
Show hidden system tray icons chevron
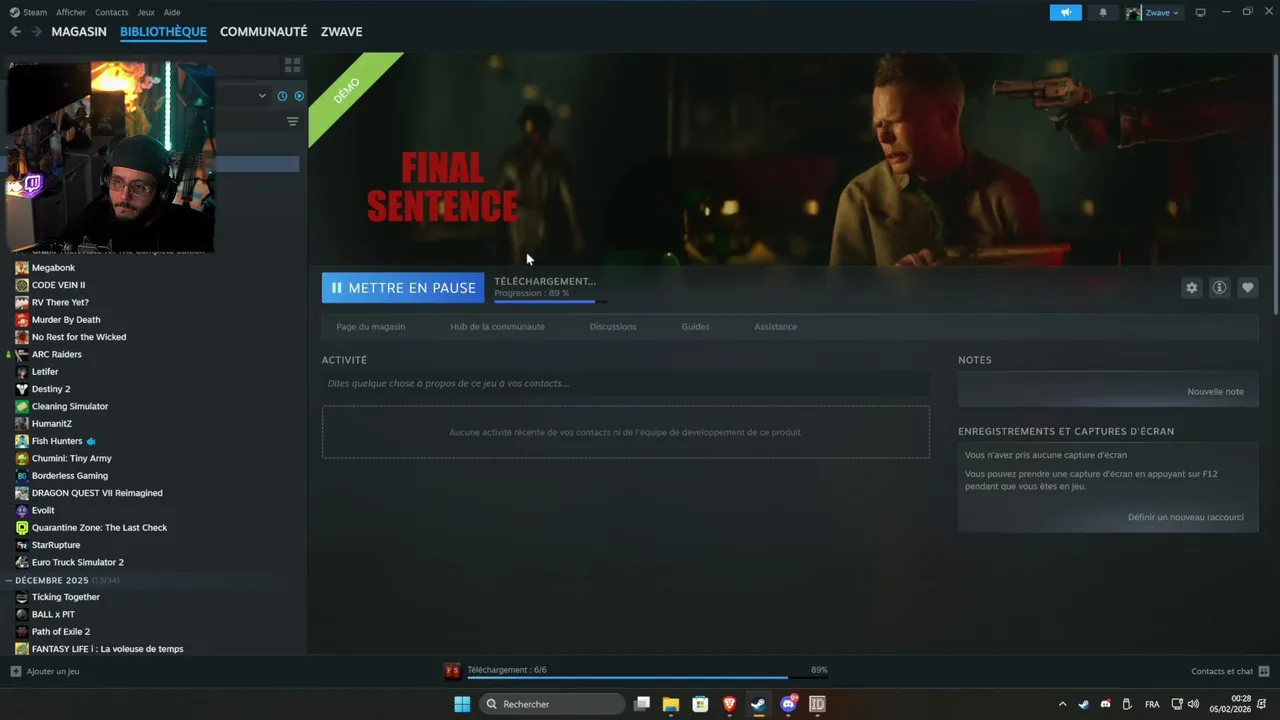tap(1062, 704)
